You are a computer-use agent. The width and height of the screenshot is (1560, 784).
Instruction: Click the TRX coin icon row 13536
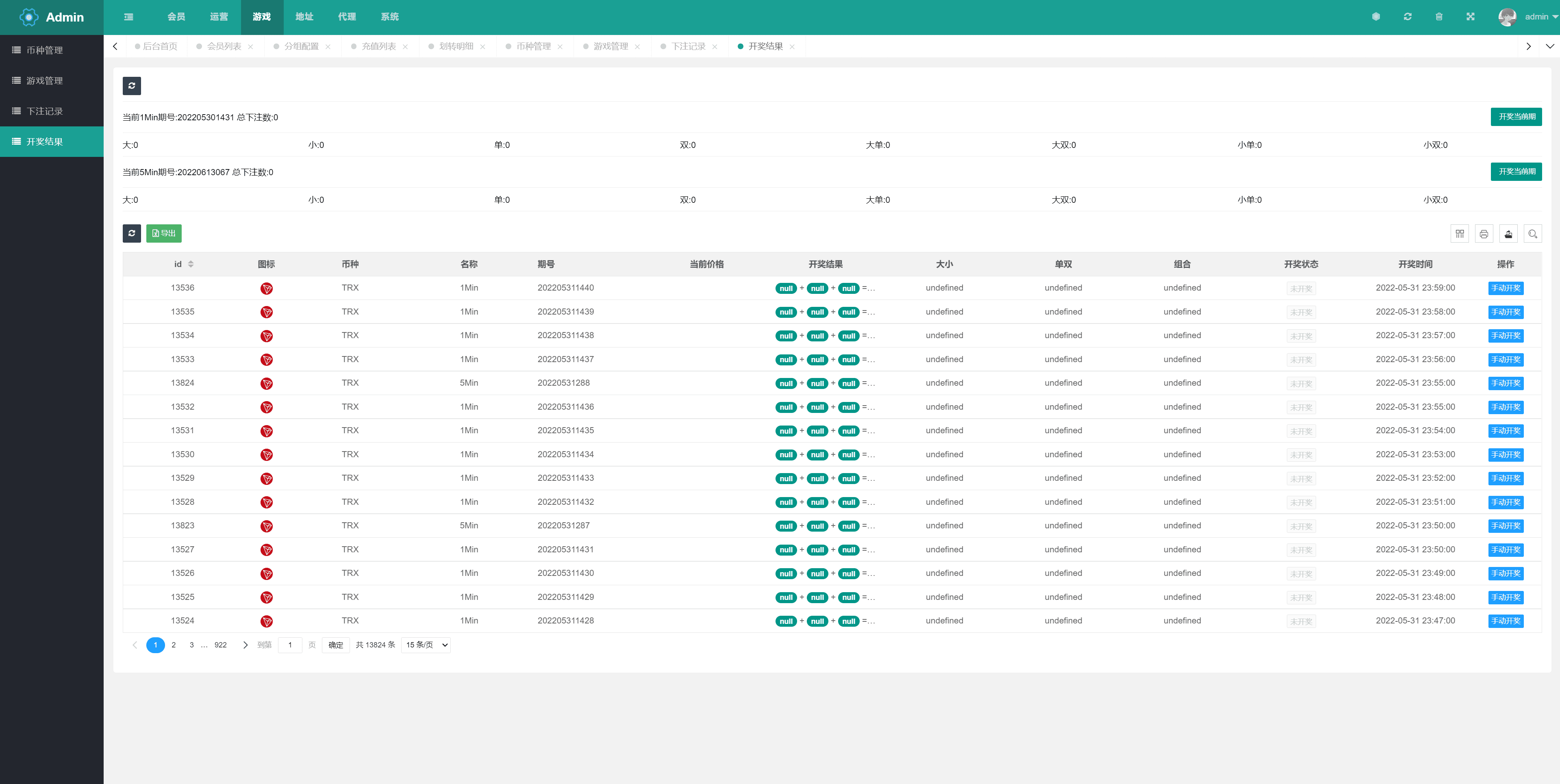click(x=264, y=288)
